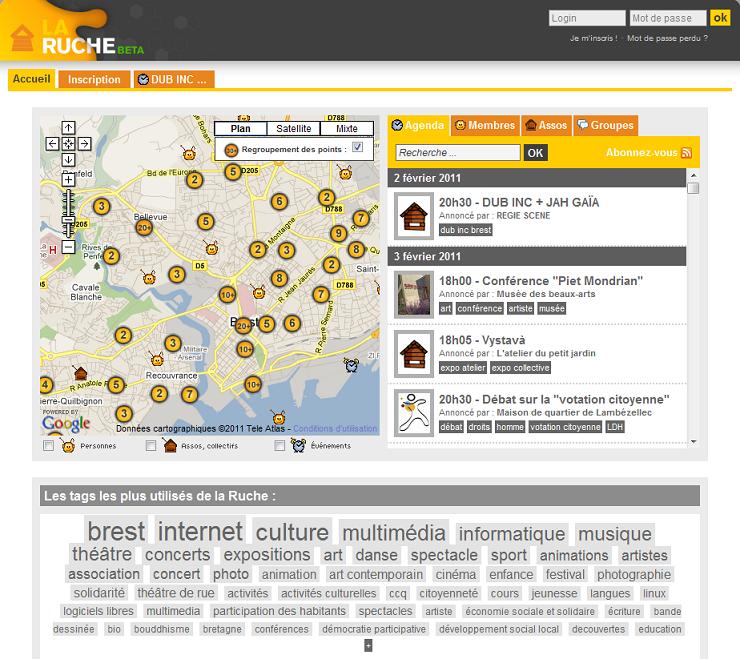
Task: Click the agenda scrollbar up arrow
Action: click(x=693, y=175)
